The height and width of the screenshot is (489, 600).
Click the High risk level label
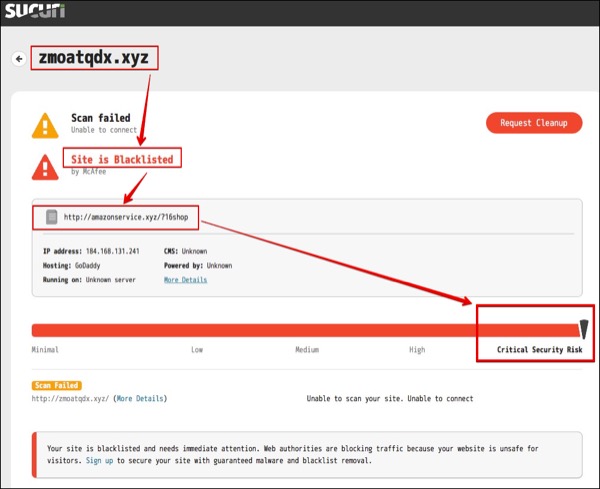[416, 350]
